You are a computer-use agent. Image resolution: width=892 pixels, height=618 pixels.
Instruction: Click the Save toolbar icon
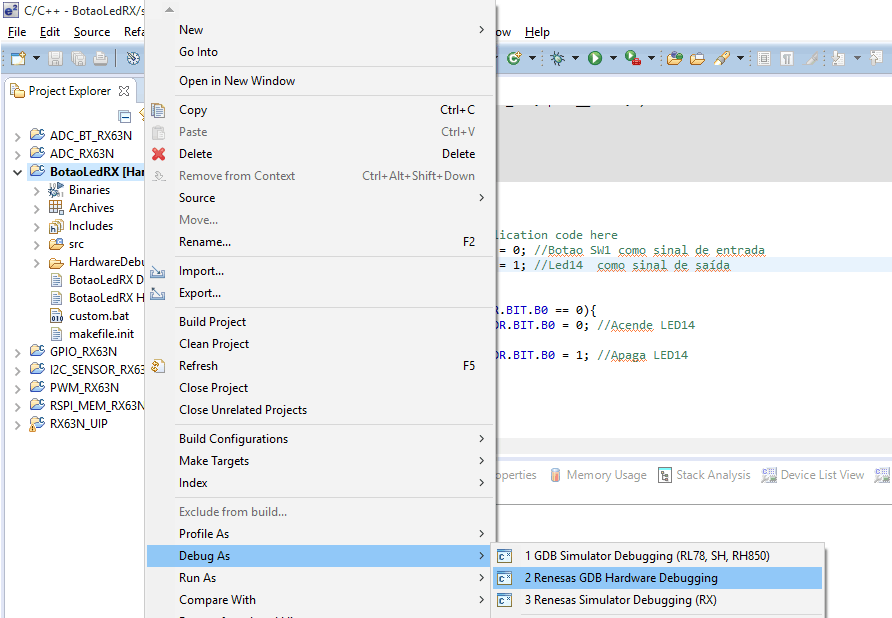(55, 58)
